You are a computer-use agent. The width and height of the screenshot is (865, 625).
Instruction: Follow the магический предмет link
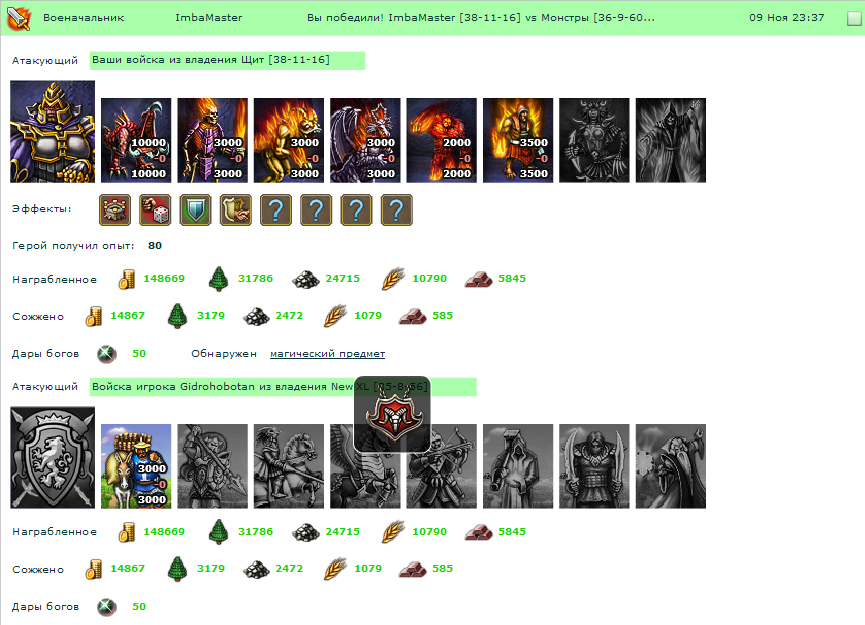tap(327, 354)
